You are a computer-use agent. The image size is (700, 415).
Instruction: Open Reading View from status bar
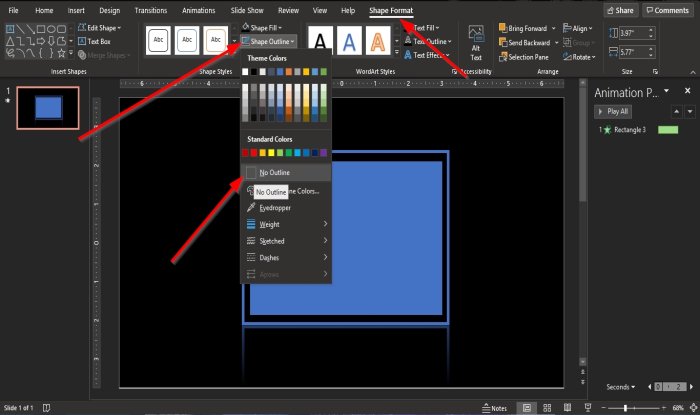(x=566, y=408)
